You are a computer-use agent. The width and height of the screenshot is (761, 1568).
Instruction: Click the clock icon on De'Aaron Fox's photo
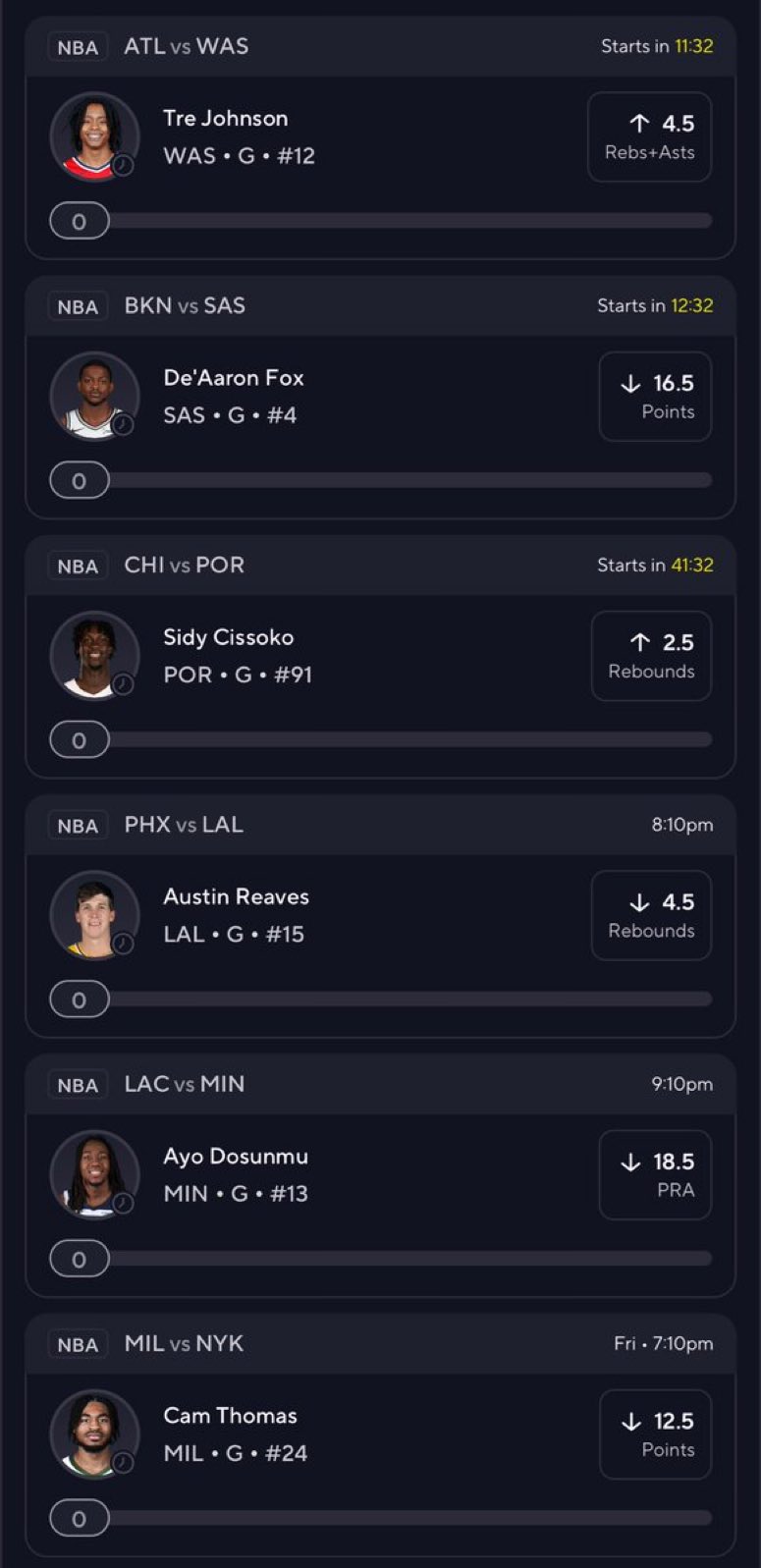point(123,424)
